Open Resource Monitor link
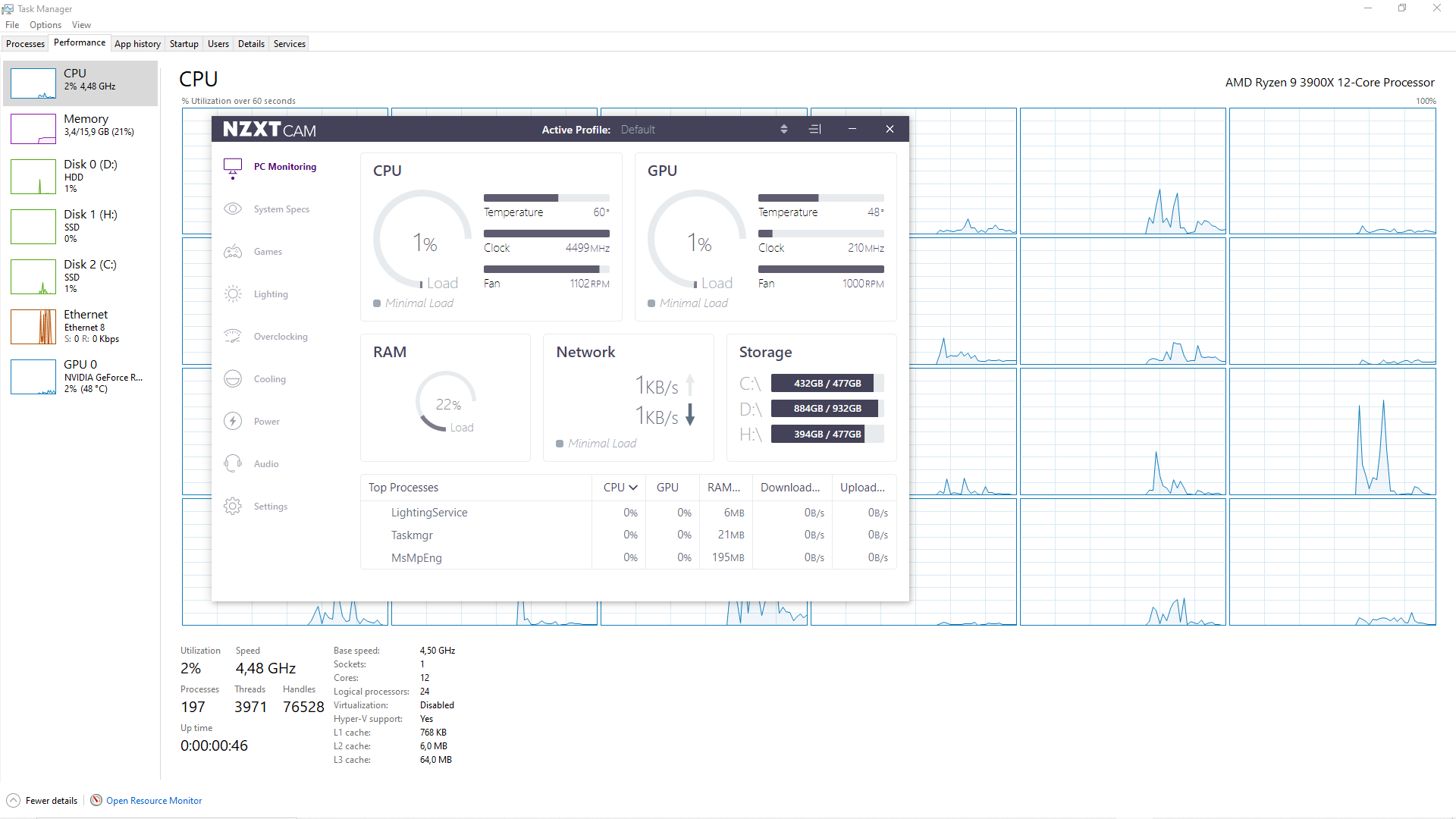 tap(154, 801)
